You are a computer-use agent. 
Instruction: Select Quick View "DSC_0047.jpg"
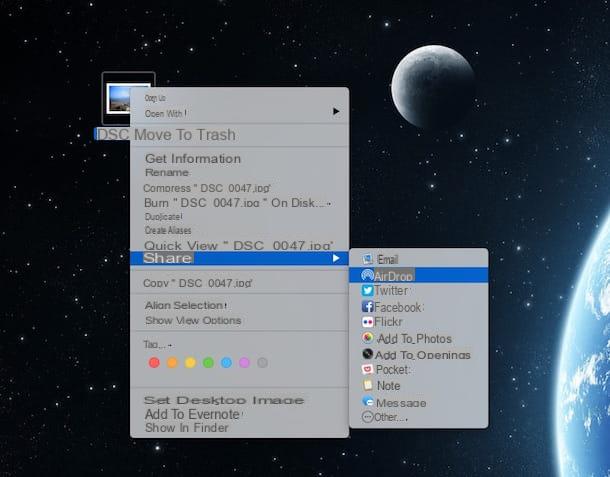tap(238, 245)
